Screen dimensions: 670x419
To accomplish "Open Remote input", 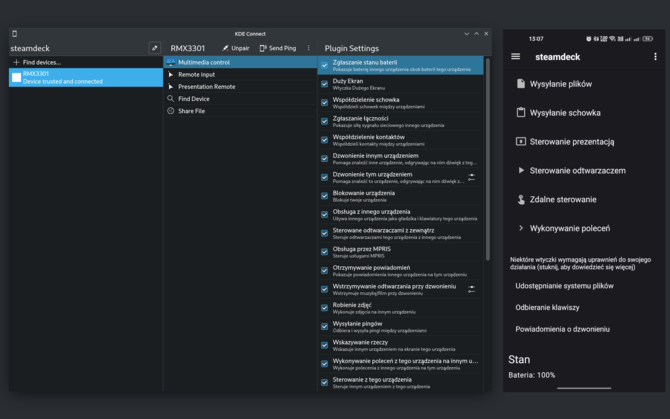I will [x=241, y=74].
